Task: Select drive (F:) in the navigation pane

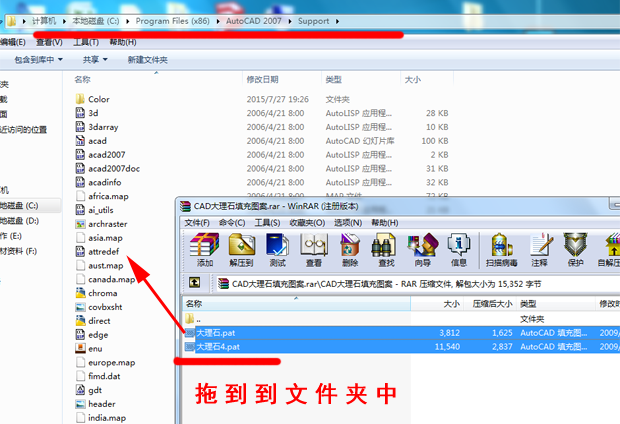Action: 19,251
